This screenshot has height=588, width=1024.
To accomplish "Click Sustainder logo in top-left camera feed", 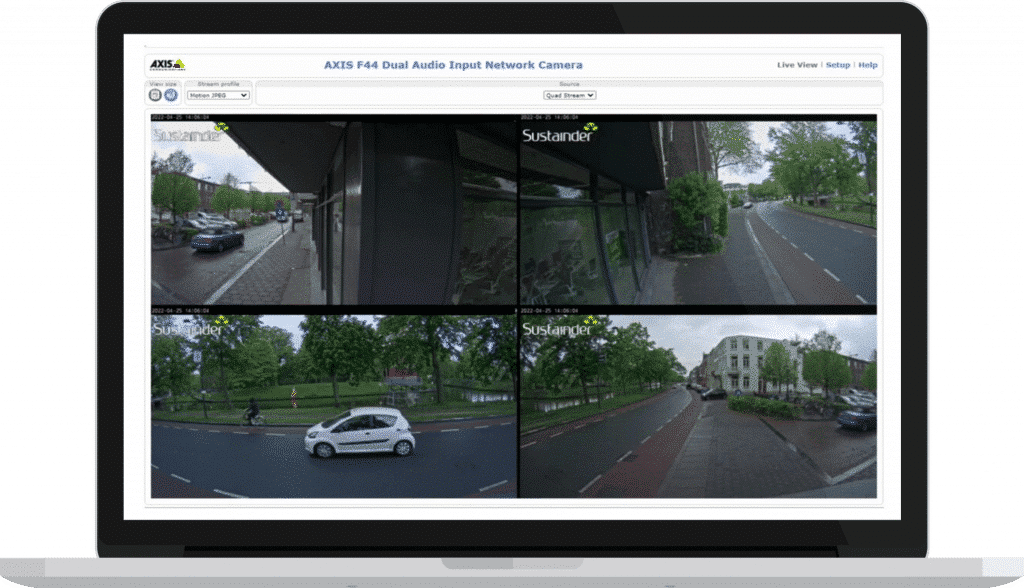I will tap(190, 133).
